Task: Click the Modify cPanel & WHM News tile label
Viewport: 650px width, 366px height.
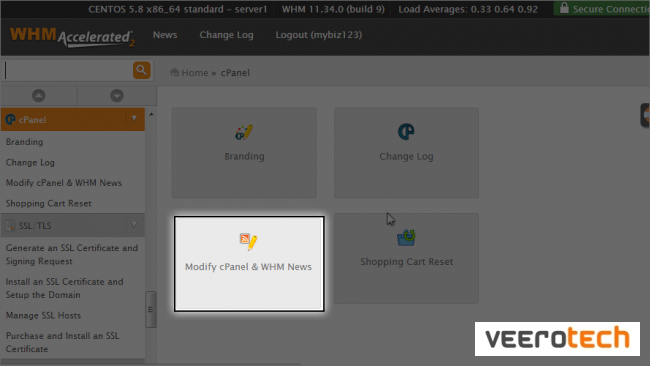Action: point(248,267)
